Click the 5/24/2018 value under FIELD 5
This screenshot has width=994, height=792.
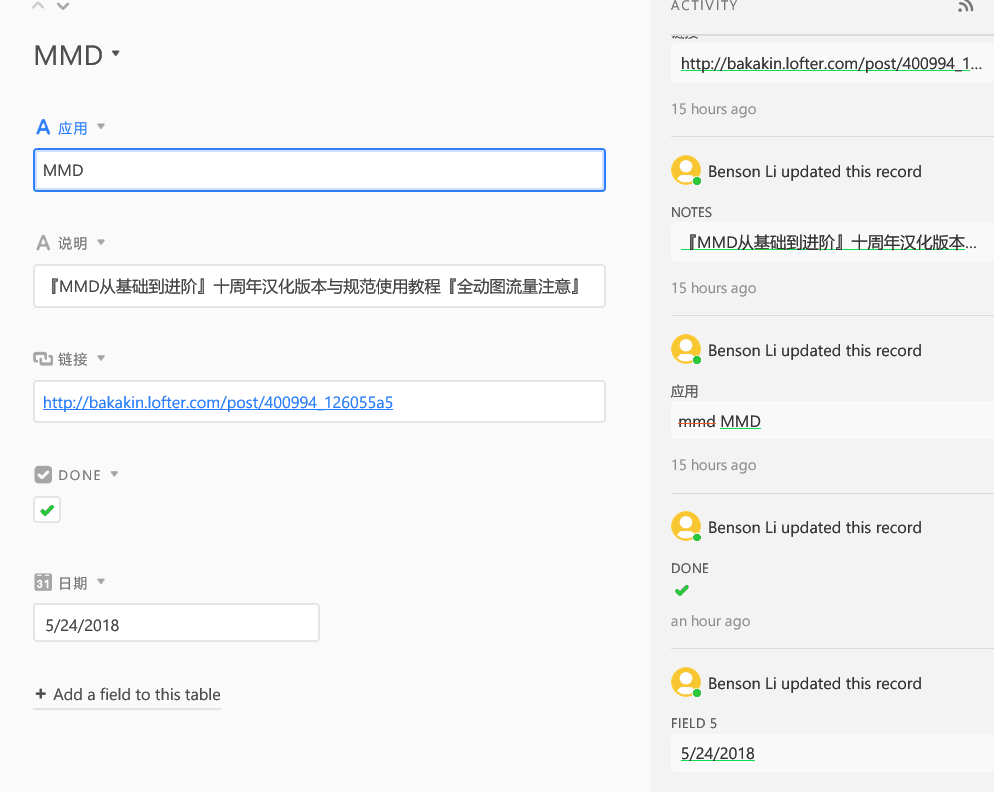tap(718, 753)
